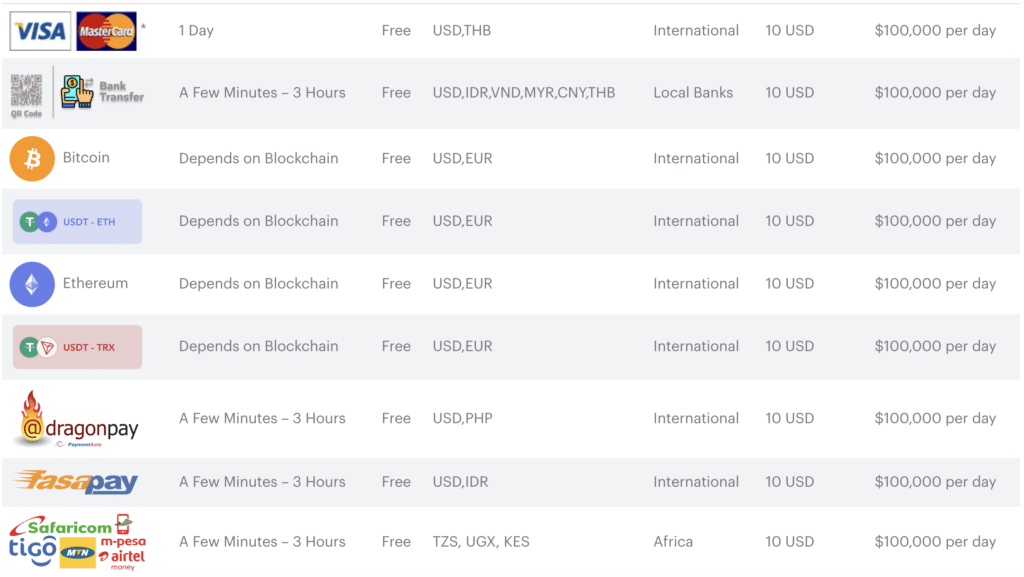Click the "1 Day" processing time
Image resolution: width=1024 pixels, height=577 pixels.
(196, 31)
